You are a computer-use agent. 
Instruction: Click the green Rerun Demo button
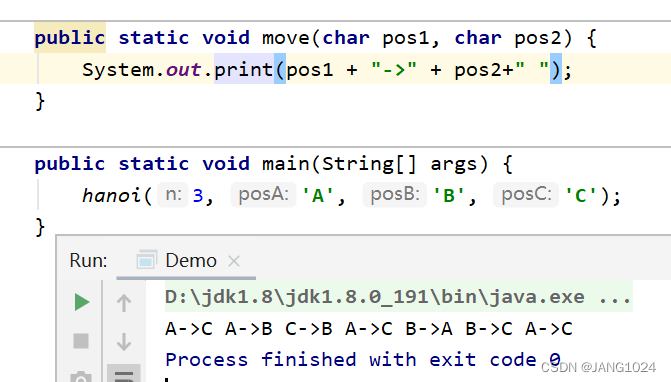(81, 302)
